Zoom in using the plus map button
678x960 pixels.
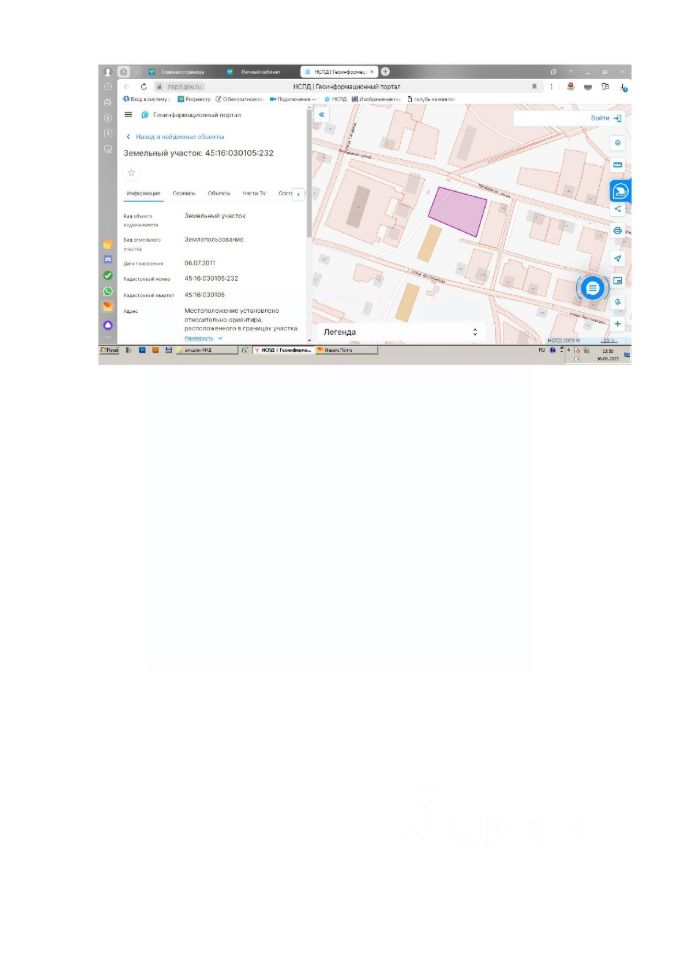point(617,323)
